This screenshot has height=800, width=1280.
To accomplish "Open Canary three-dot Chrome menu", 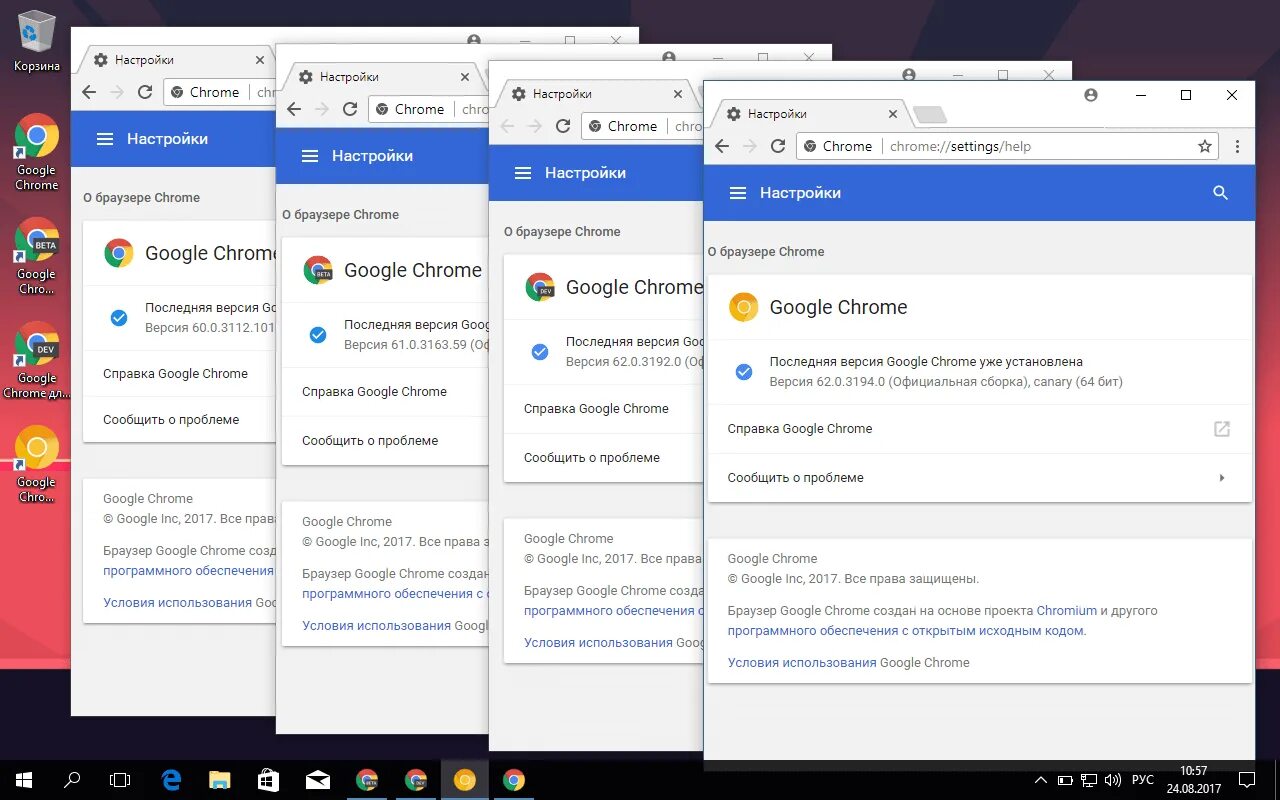I will tap(1237, 146).
